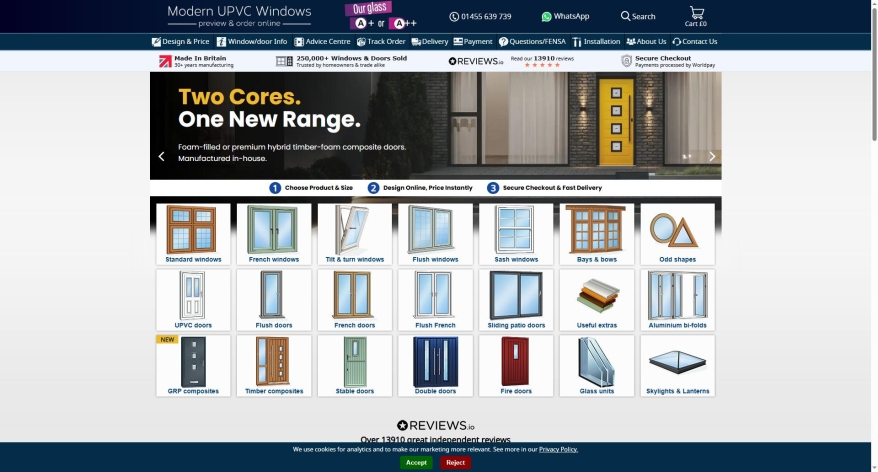
Task: Choose Aluminium bi-folds category
Action: (x=678, y=300)
